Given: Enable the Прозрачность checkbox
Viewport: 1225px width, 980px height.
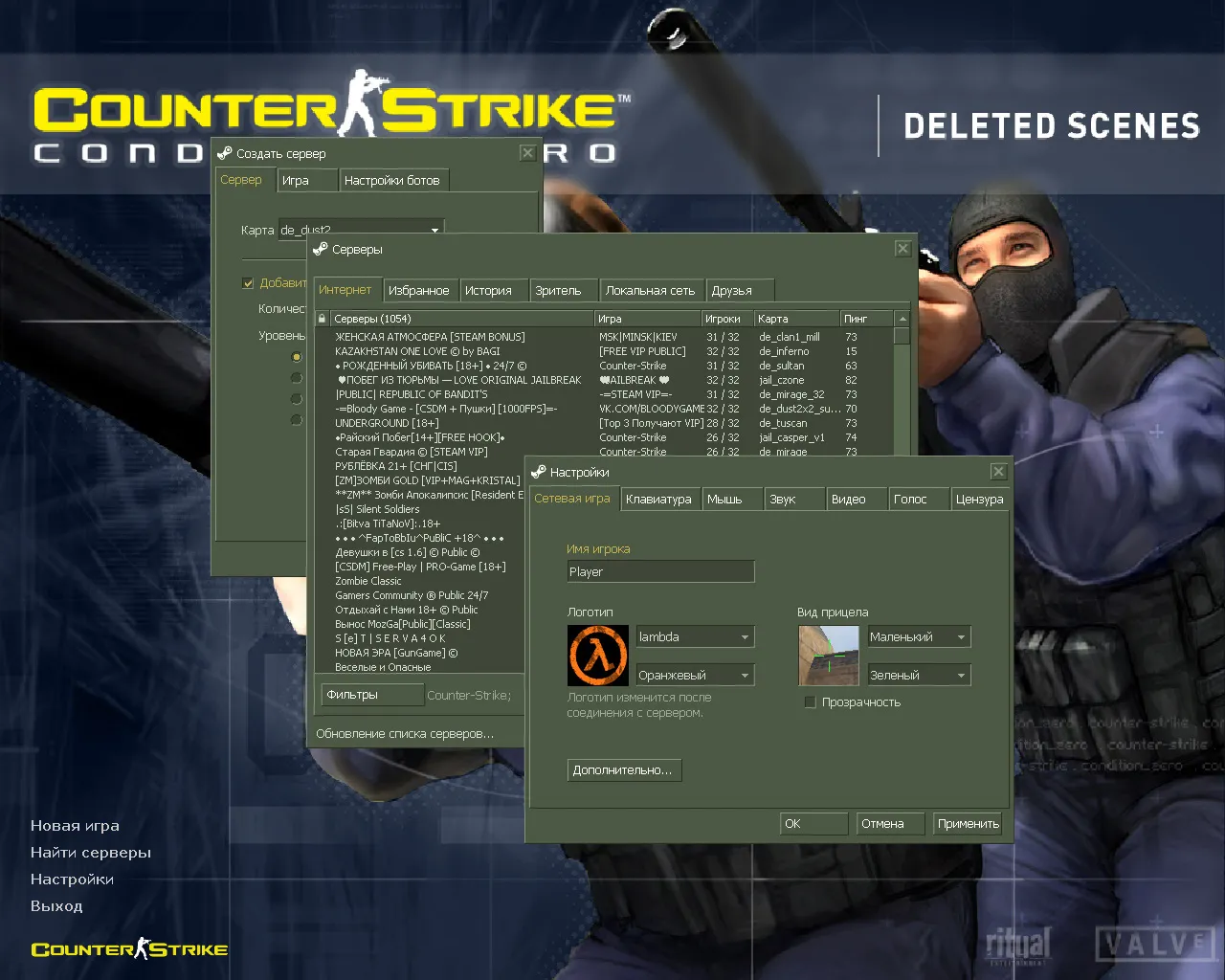Looking at the screenshot, I should (x=811, y=702).
